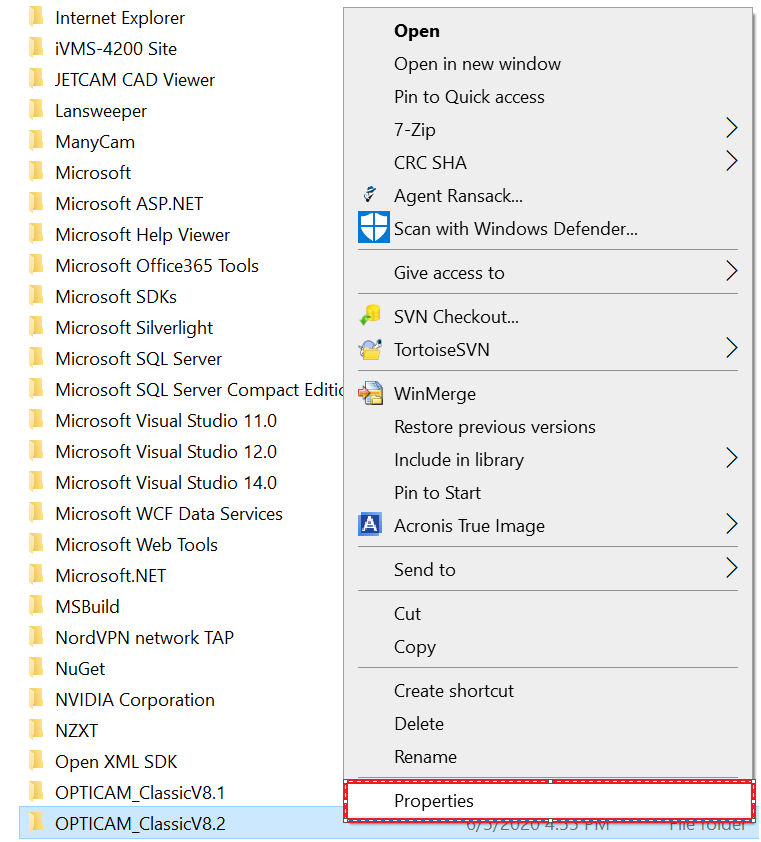
Task: Click the MSBuild folder icon
Action: pyautogui.click(x=37, y=606)
